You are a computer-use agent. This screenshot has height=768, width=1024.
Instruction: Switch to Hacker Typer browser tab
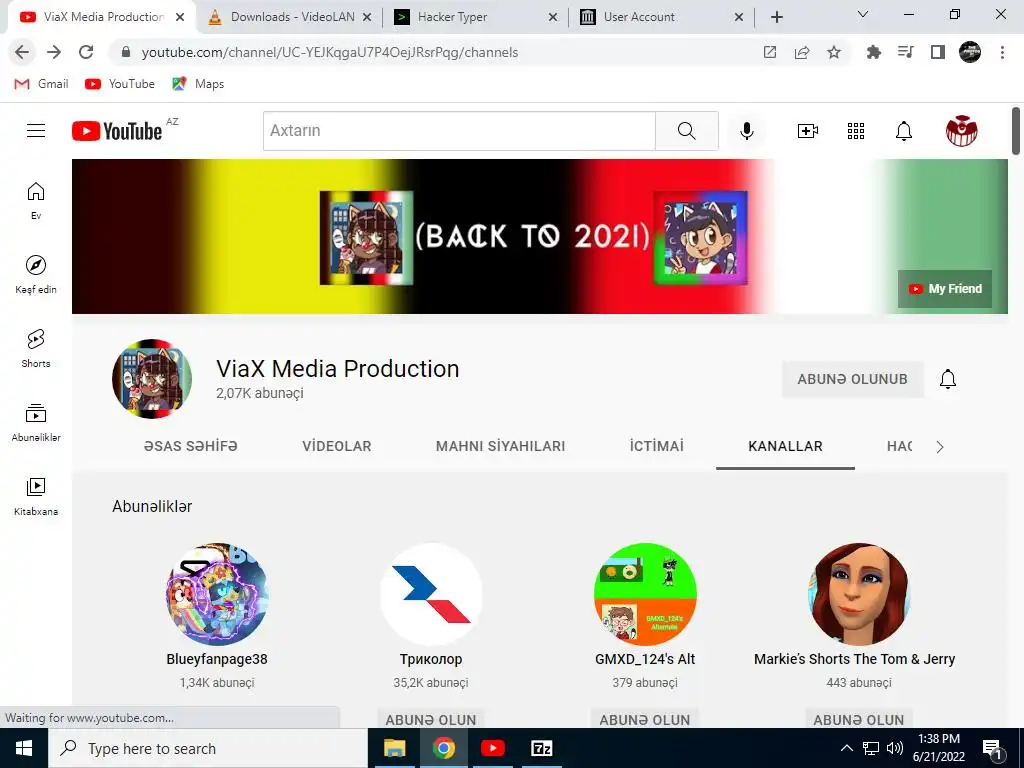[477, 17]
